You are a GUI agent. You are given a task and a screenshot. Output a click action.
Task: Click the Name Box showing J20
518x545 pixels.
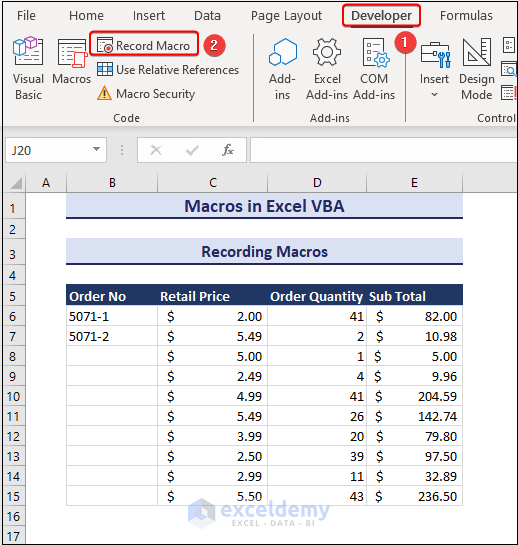[49, 150]
